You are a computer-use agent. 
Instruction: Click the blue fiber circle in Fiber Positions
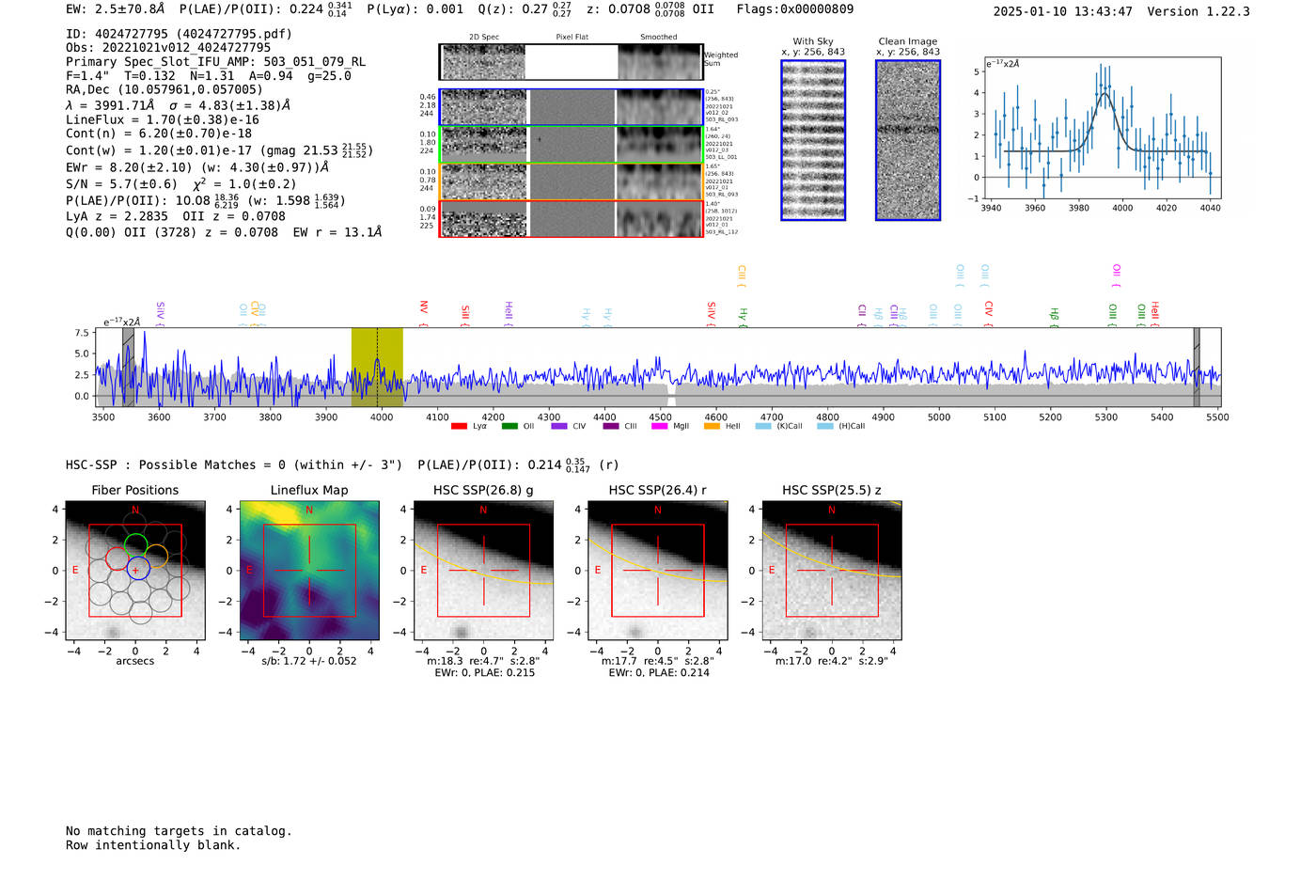click(x=138, y=567)
